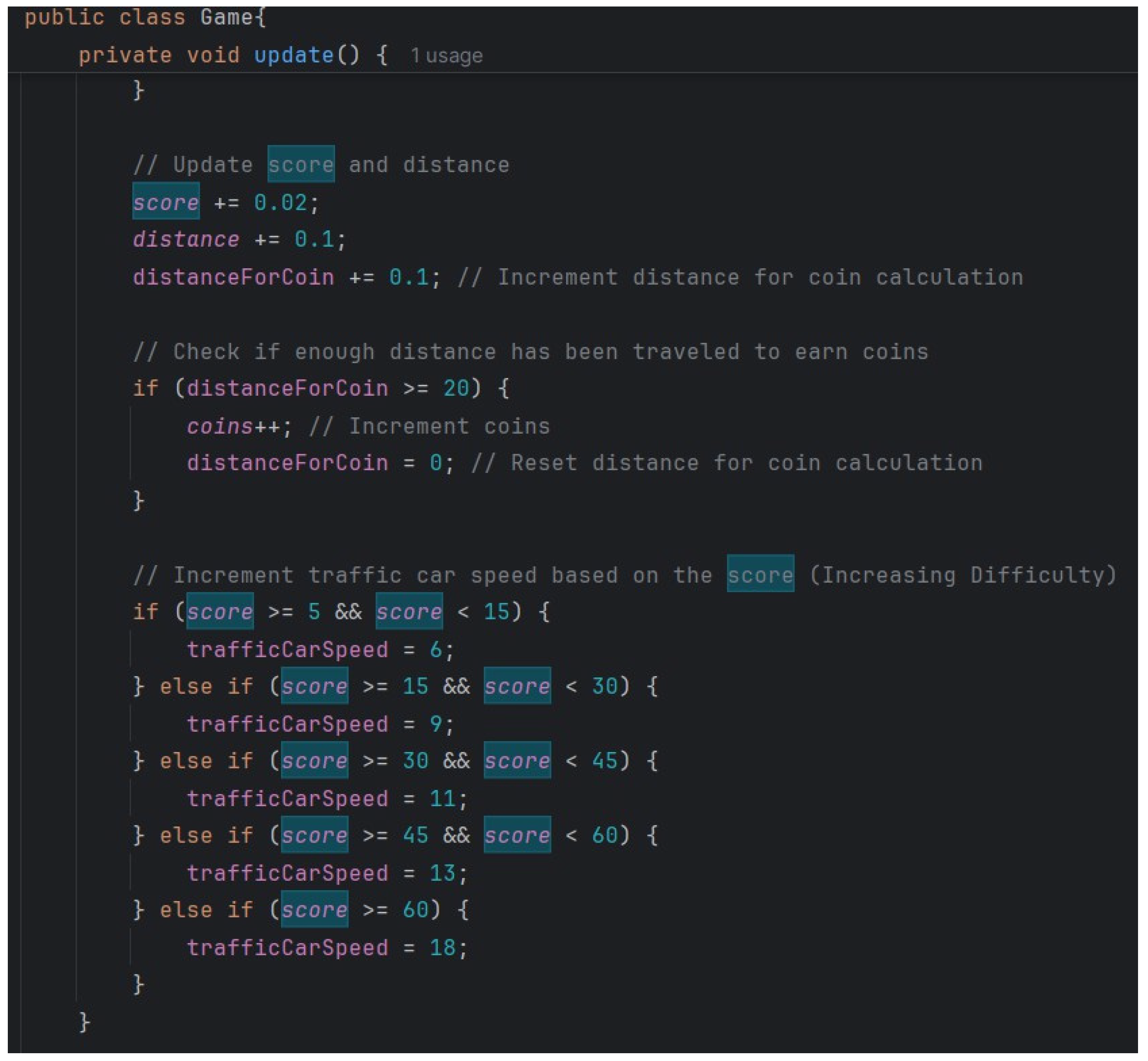Click the 'private' keyword of update method
The image size is (1148, 1061).
click(x=125, y=55)
